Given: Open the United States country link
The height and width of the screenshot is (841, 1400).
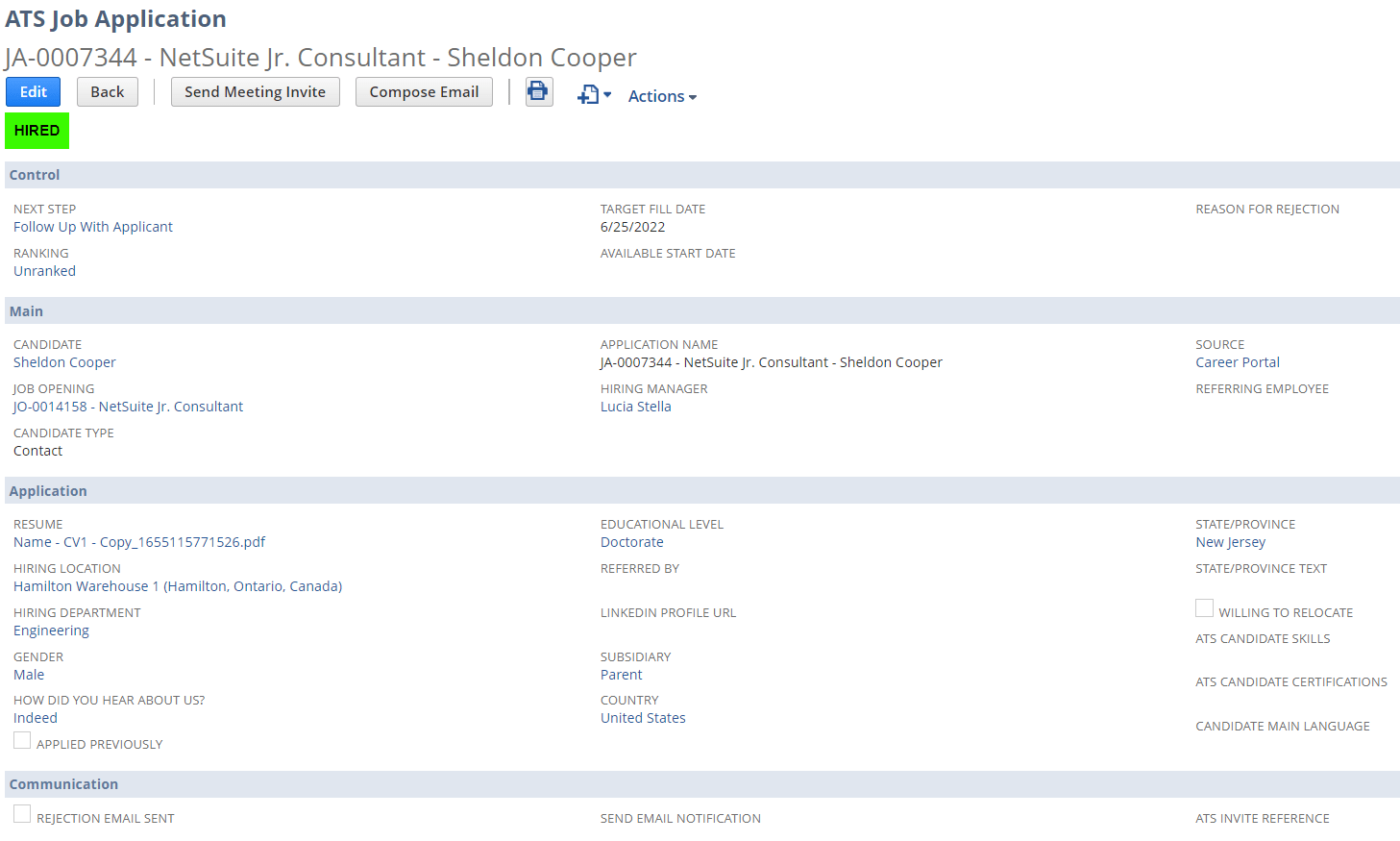Looking at the screenshot, I should pos(643,718).
